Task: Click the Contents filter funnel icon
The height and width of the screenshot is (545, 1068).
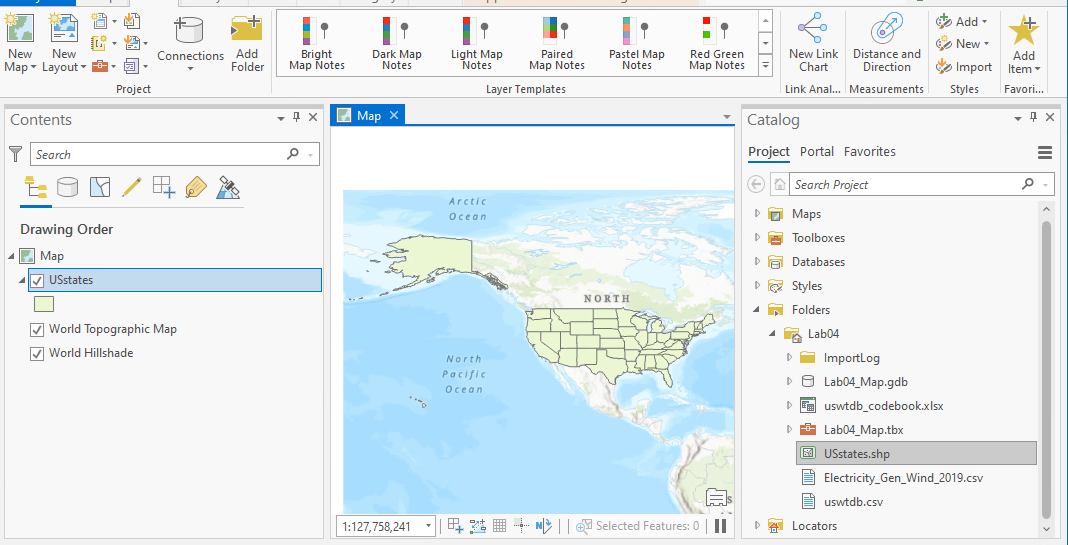Action: click(x=16, y=154)
